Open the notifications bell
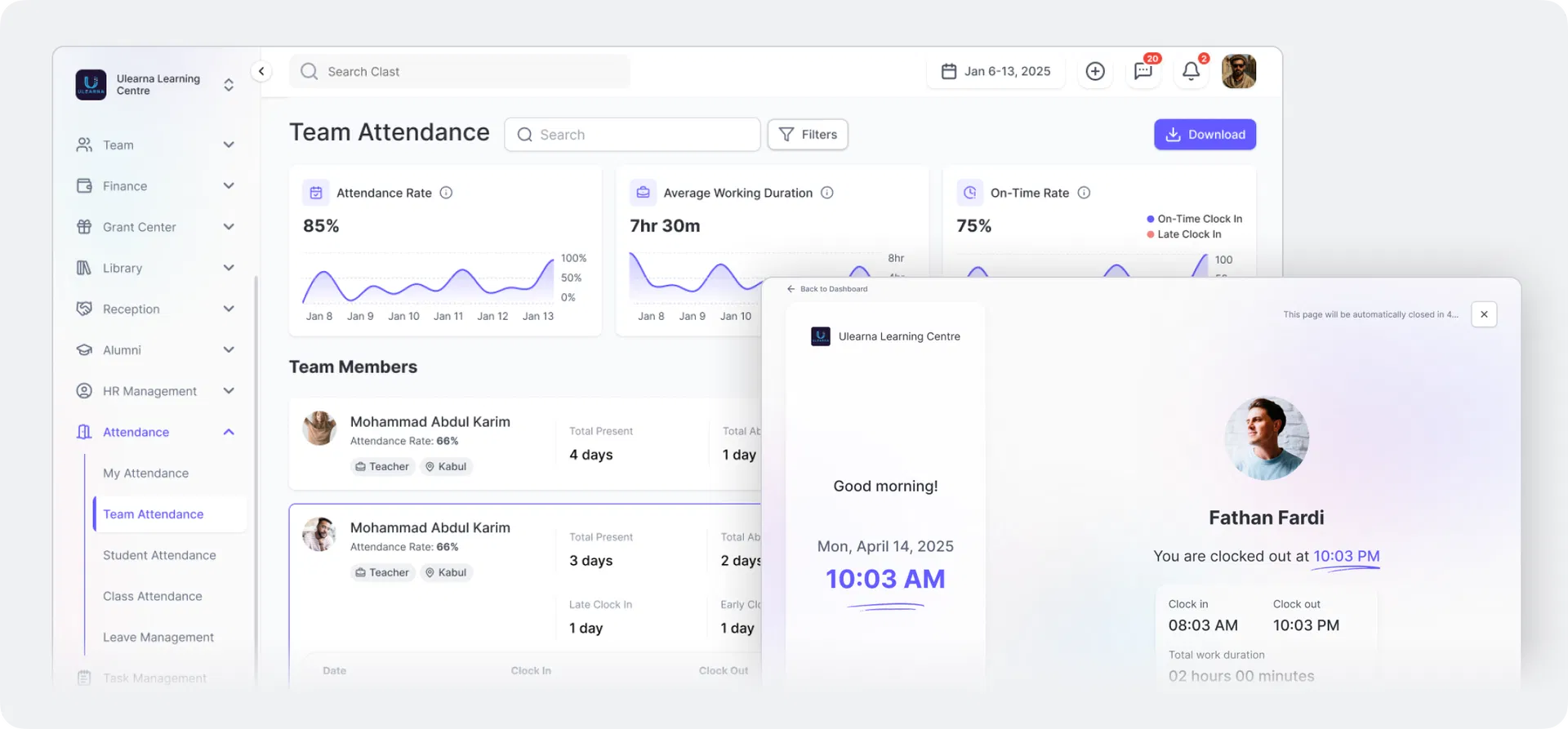The height and width of the screenshot is (729, 1568). (1191, 72)
